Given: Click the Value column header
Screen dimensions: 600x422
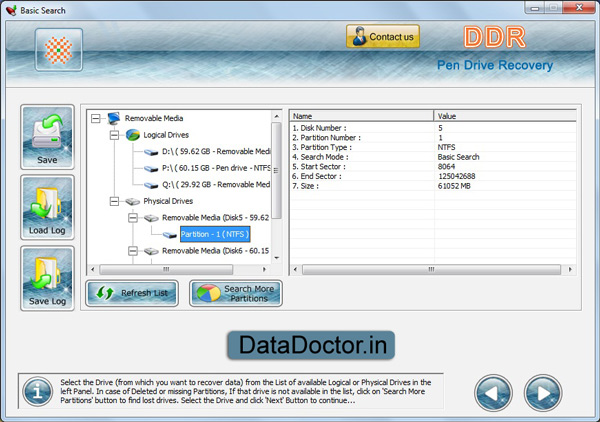Looking at the screenshot, I should (505, 116).
